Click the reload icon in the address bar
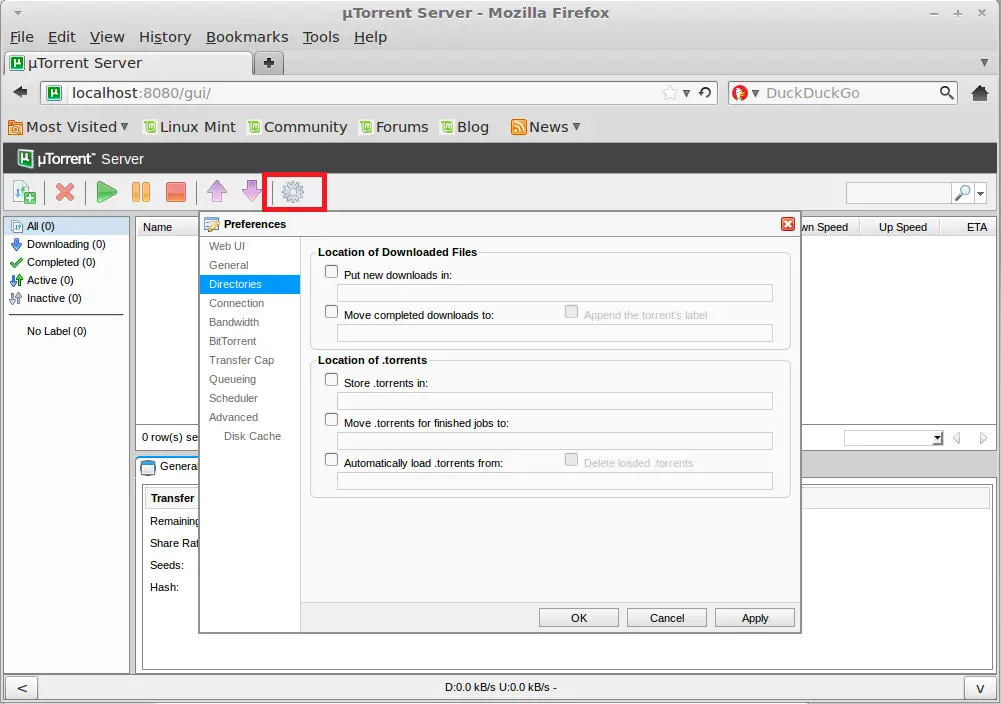The width and height of the screenshot is (1001, 704). 705,93
